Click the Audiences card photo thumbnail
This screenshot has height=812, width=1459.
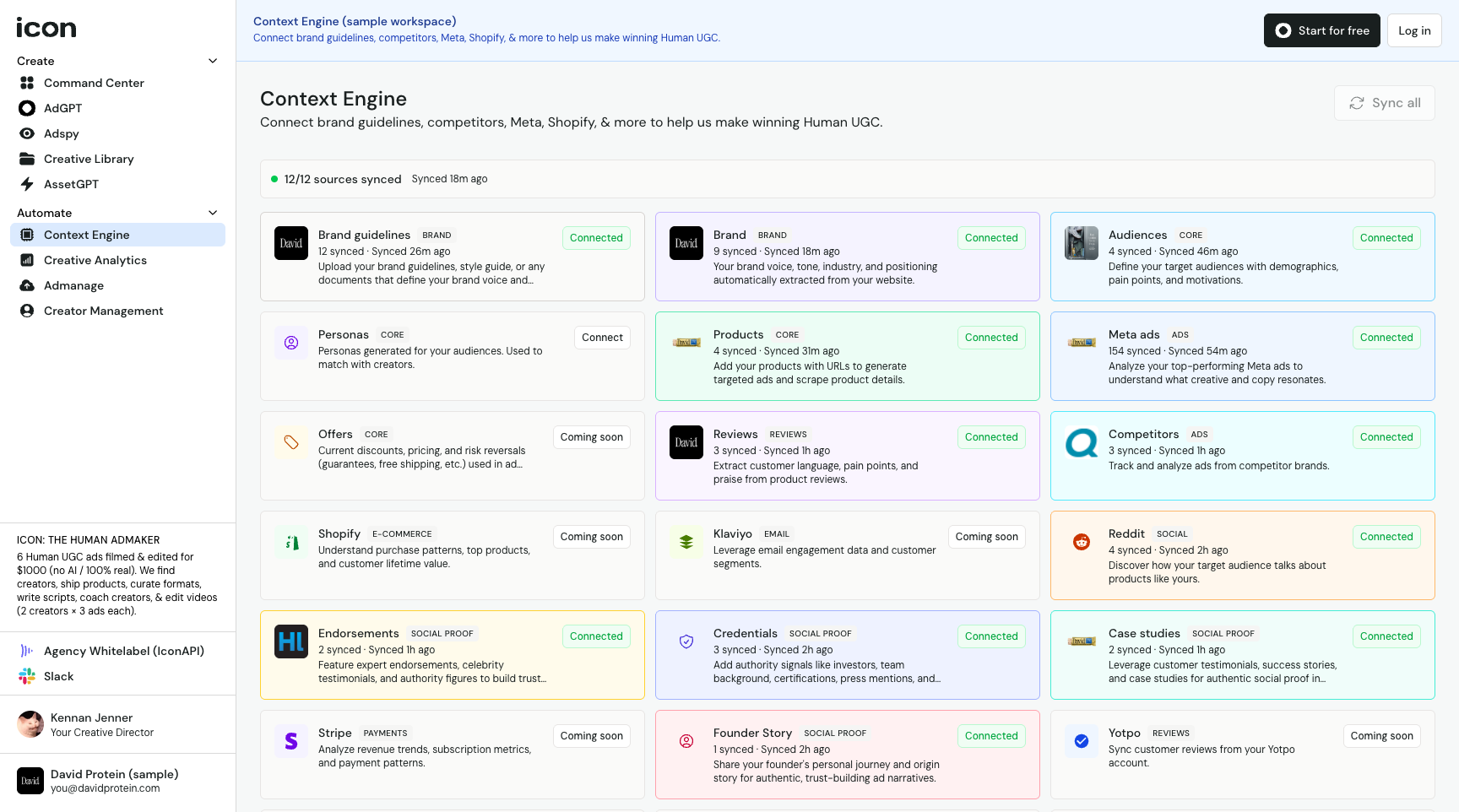pyautogui.click(x=1082, y=243)
